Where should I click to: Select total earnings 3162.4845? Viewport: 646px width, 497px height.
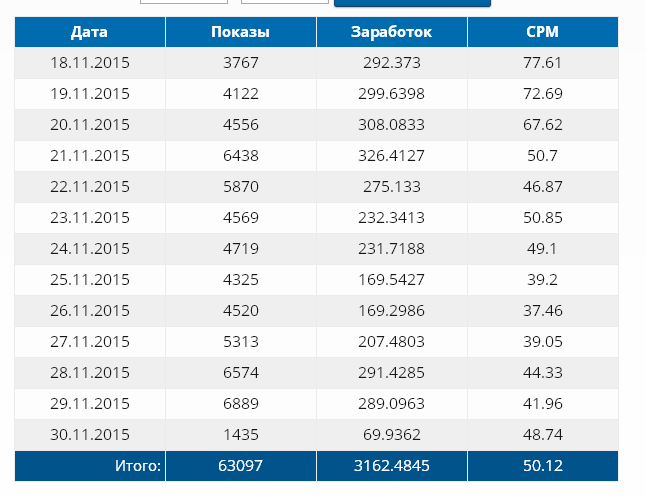click(x=391, y=466)
